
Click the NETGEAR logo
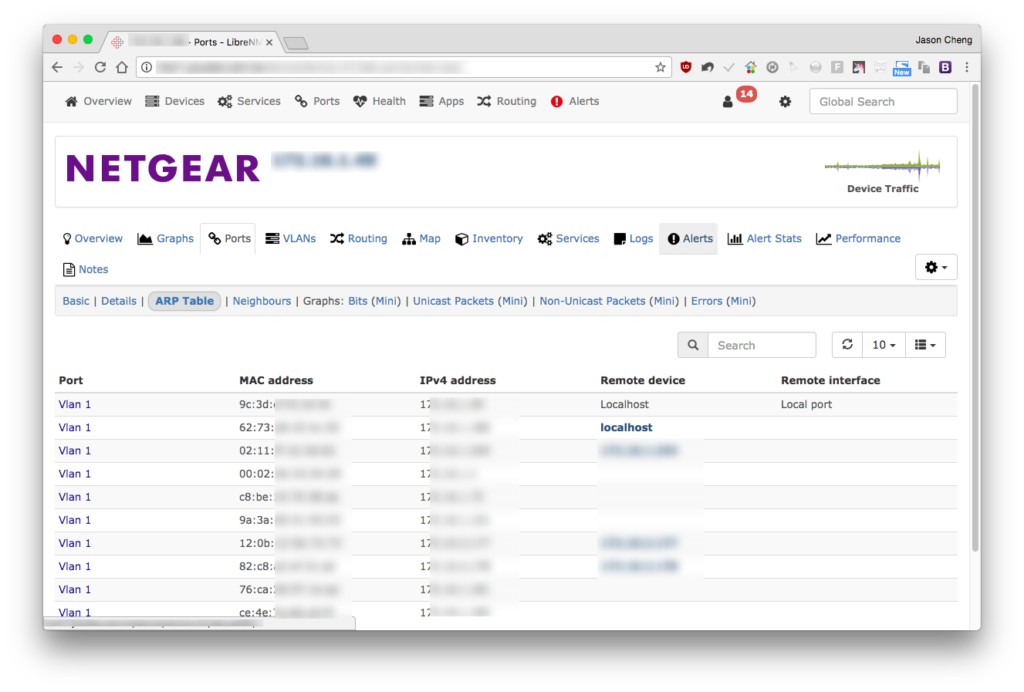(x=163, y=168)
